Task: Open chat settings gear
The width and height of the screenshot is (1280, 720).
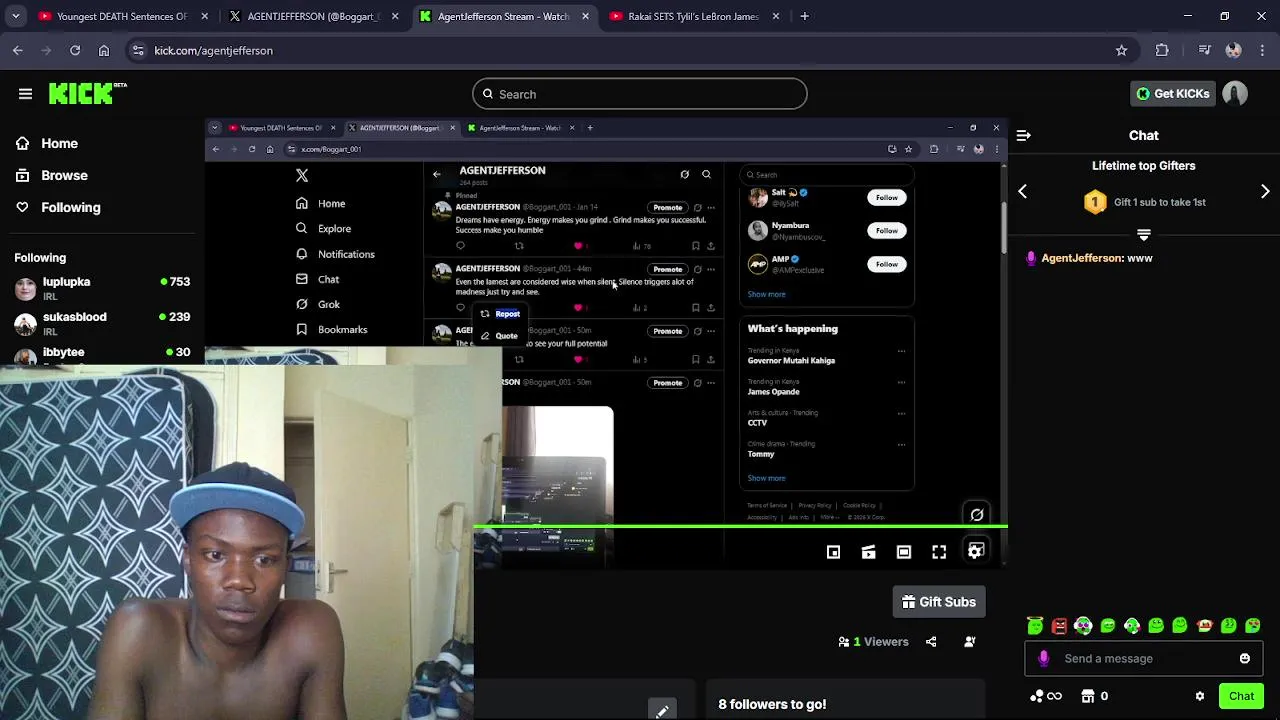Action: point(1200,696)
